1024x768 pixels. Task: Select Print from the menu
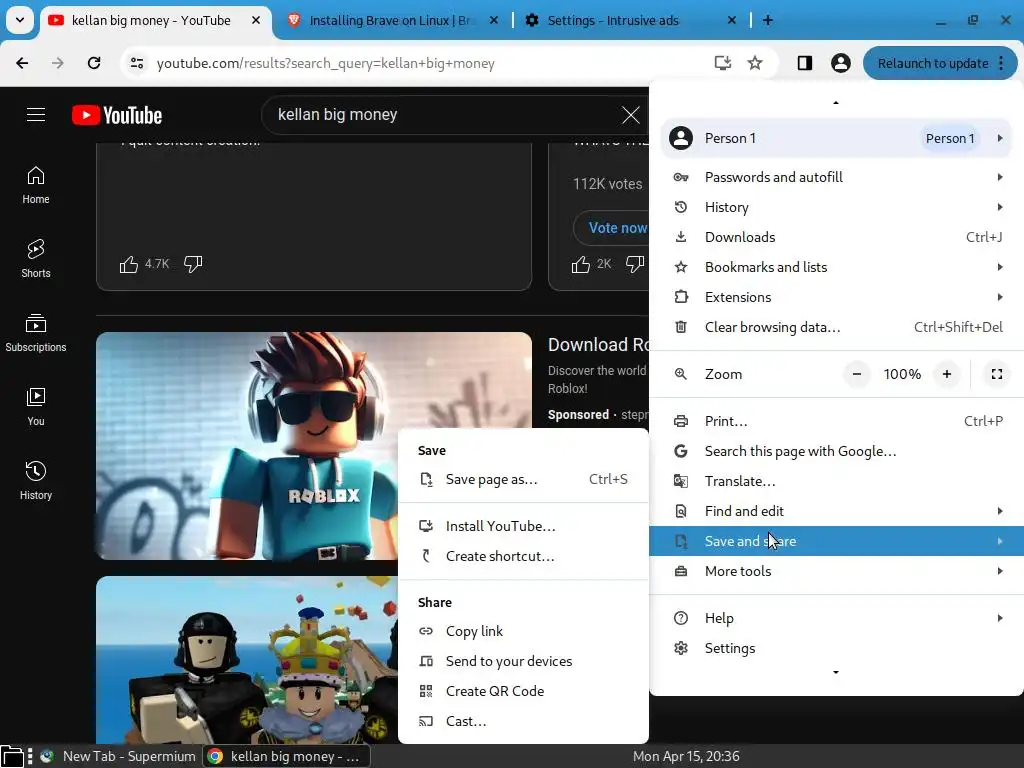coord(836,421)
